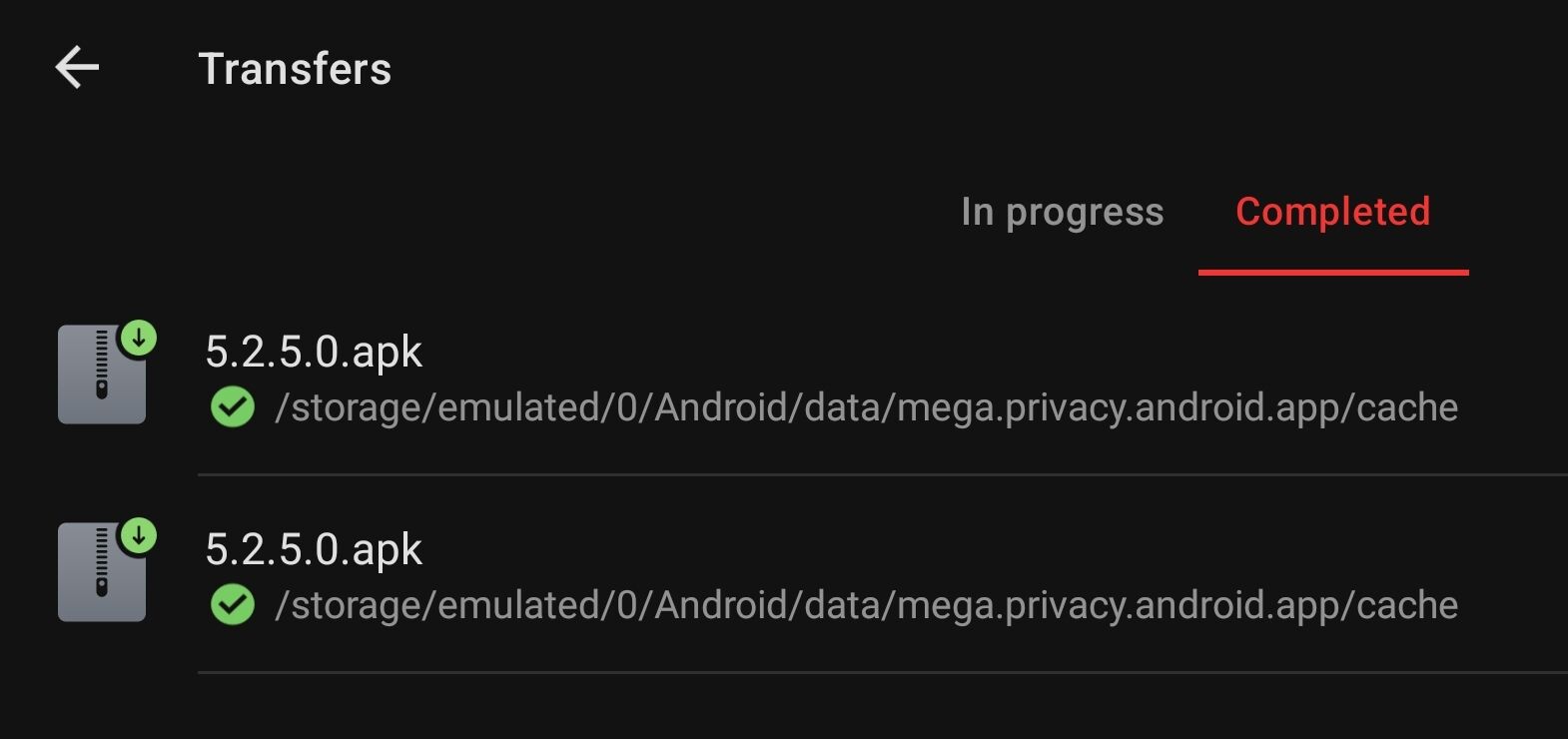This screenshot has height=739, width=1568.
Task: Click the red underline beneath Completed
Action: [1333, 272]
